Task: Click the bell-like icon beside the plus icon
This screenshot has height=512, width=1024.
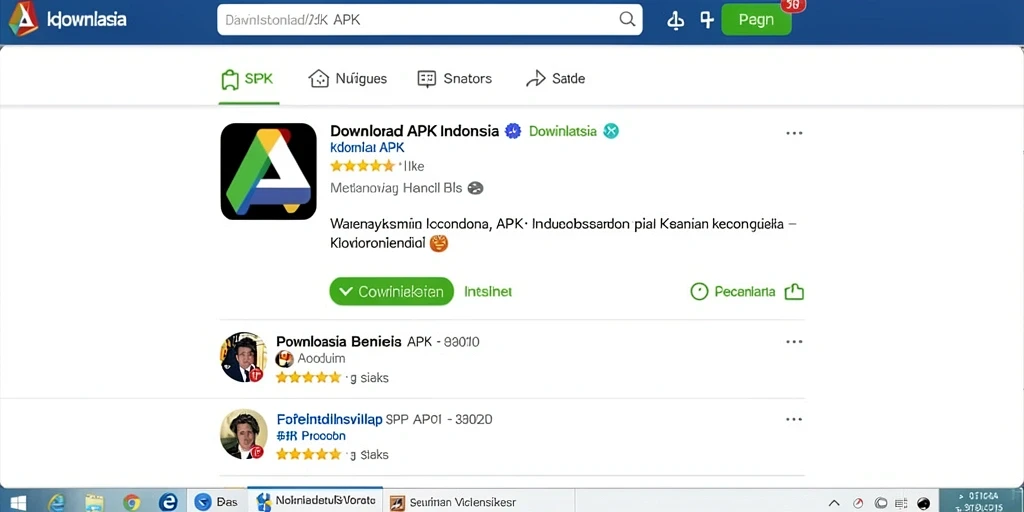Action: [x=675, y=20]
